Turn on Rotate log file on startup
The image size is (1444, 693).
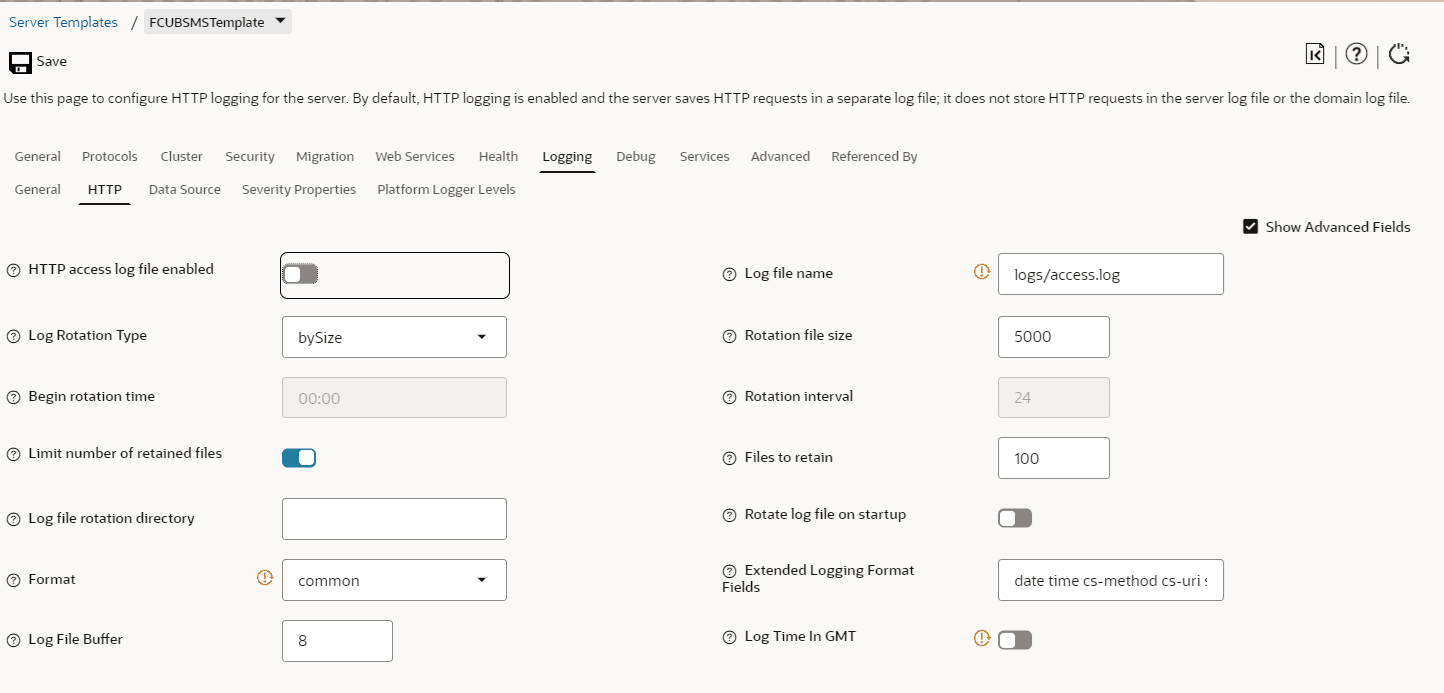click(x=1015, y=518)
